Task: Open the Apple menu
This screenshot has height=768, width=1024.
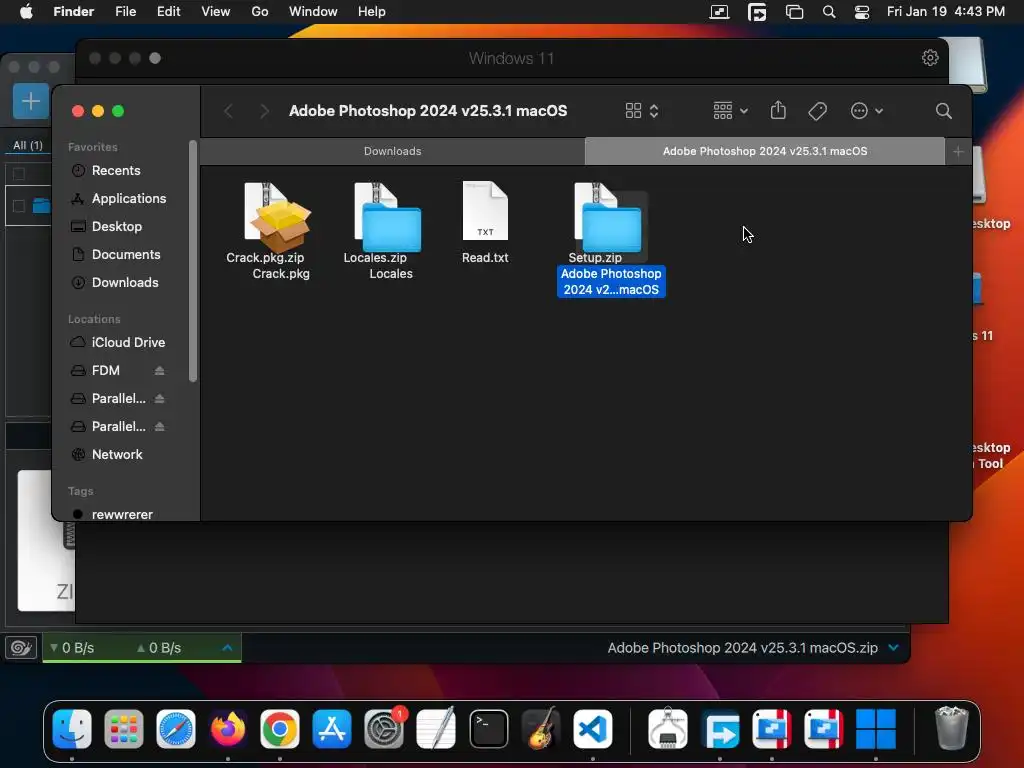Action: tap(26, 11)
